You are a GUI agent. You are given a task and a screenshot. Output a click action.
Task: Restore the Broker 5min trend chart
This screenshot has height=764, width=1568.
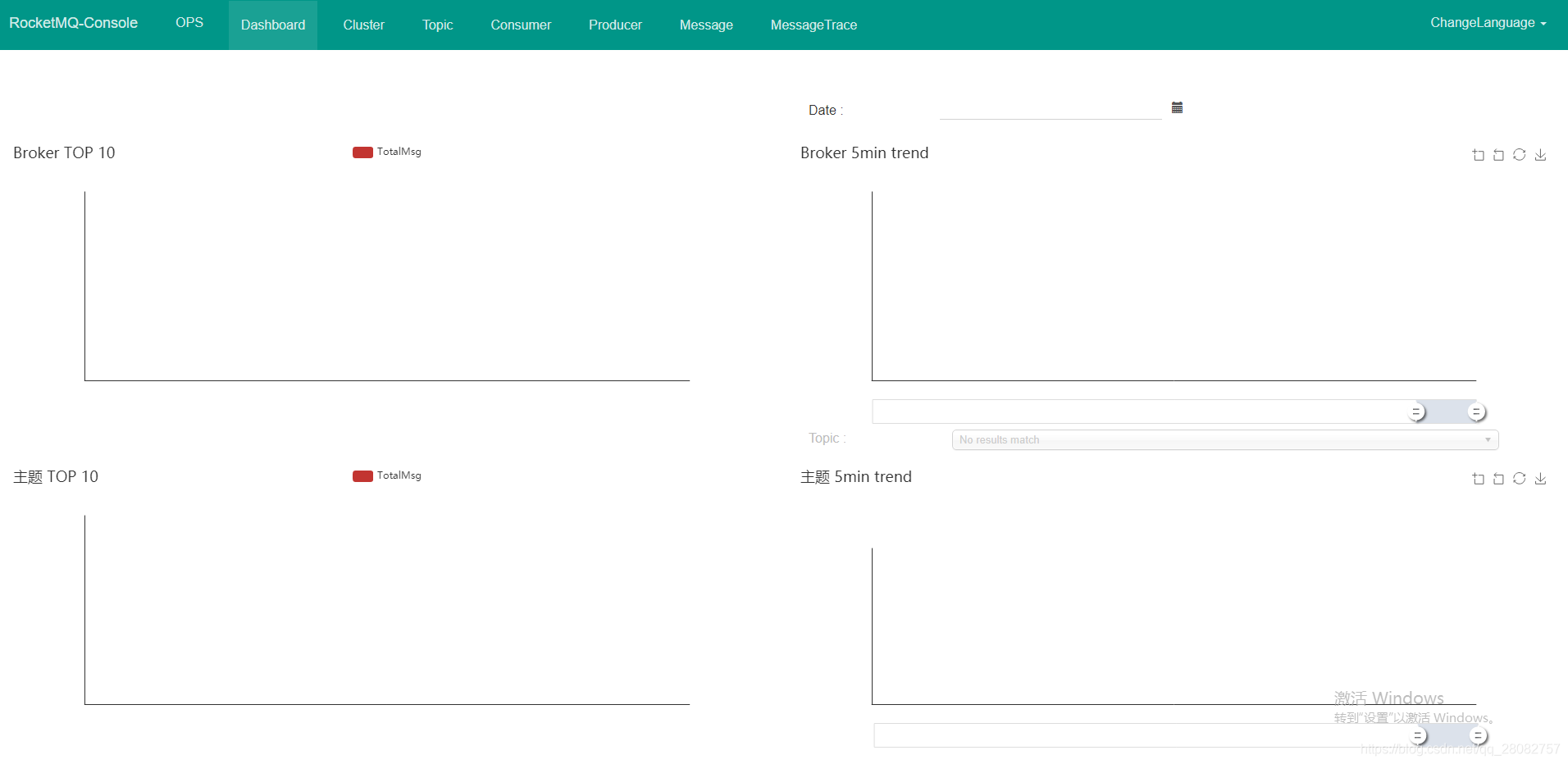(x=1520, y=155)
